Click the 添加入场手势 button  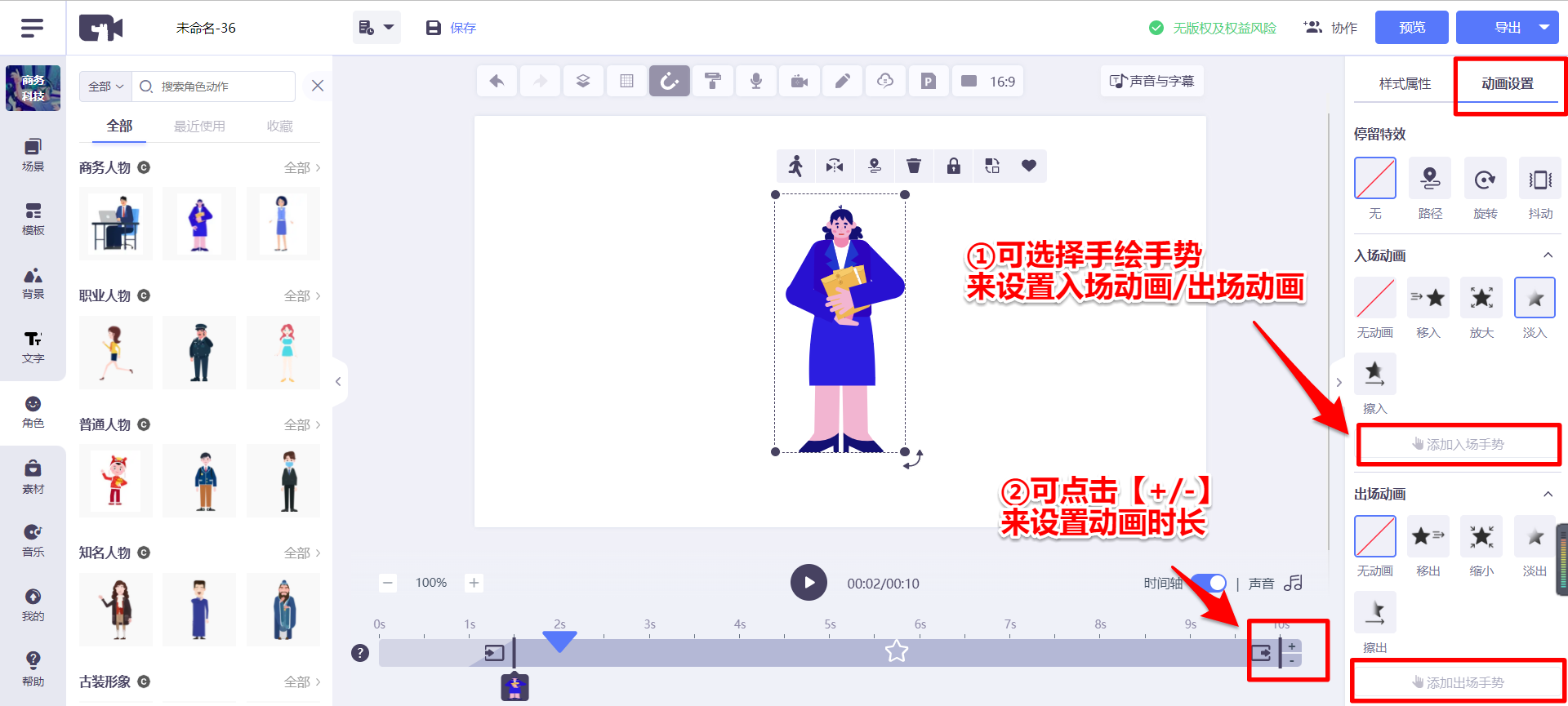click(1459, 444)
